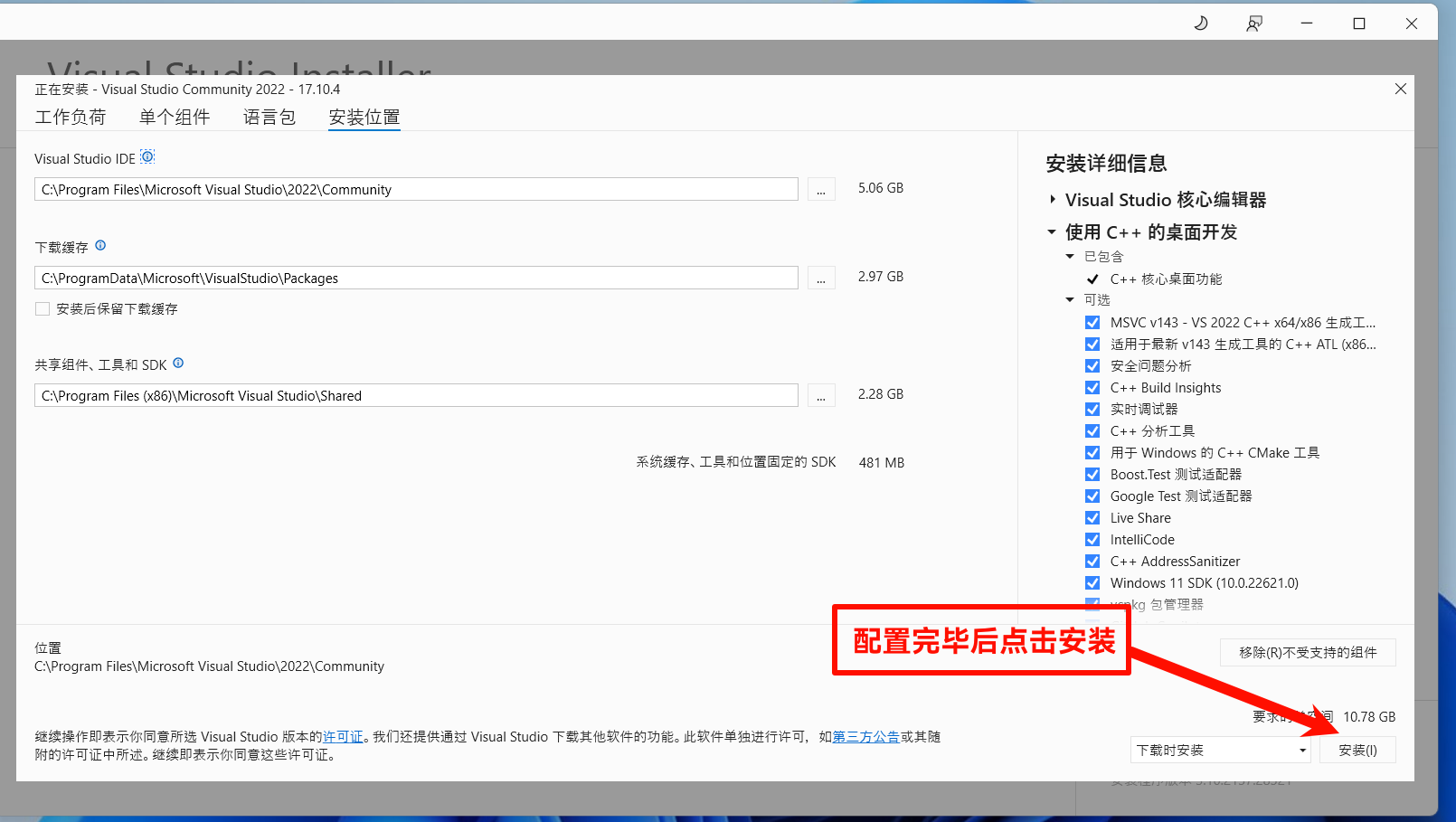Click the 10.78 GB total size value

click(x=1369, y=717)
